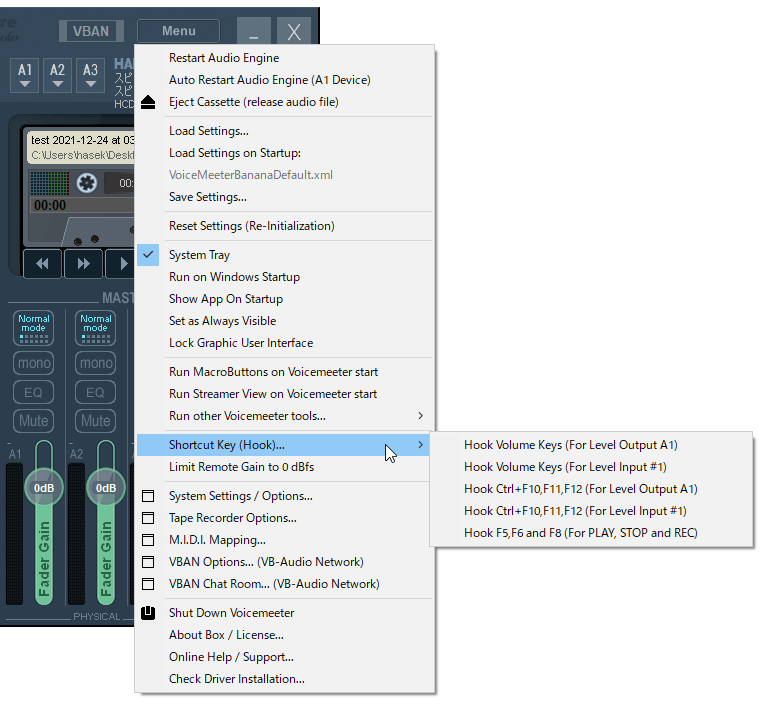766x706 pixels.
Task: Toggle Run Streamer View on Voicemeeter start
Action: click(284, 394)
